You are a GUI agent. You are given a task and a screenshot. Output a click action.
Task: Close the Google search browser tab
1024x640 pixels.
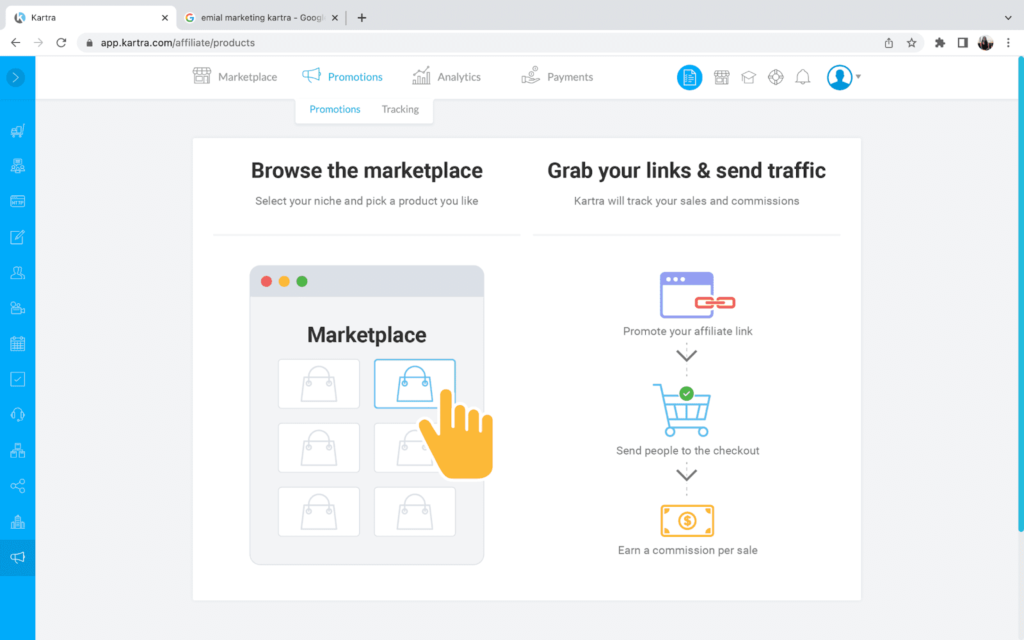coord(335,18)
